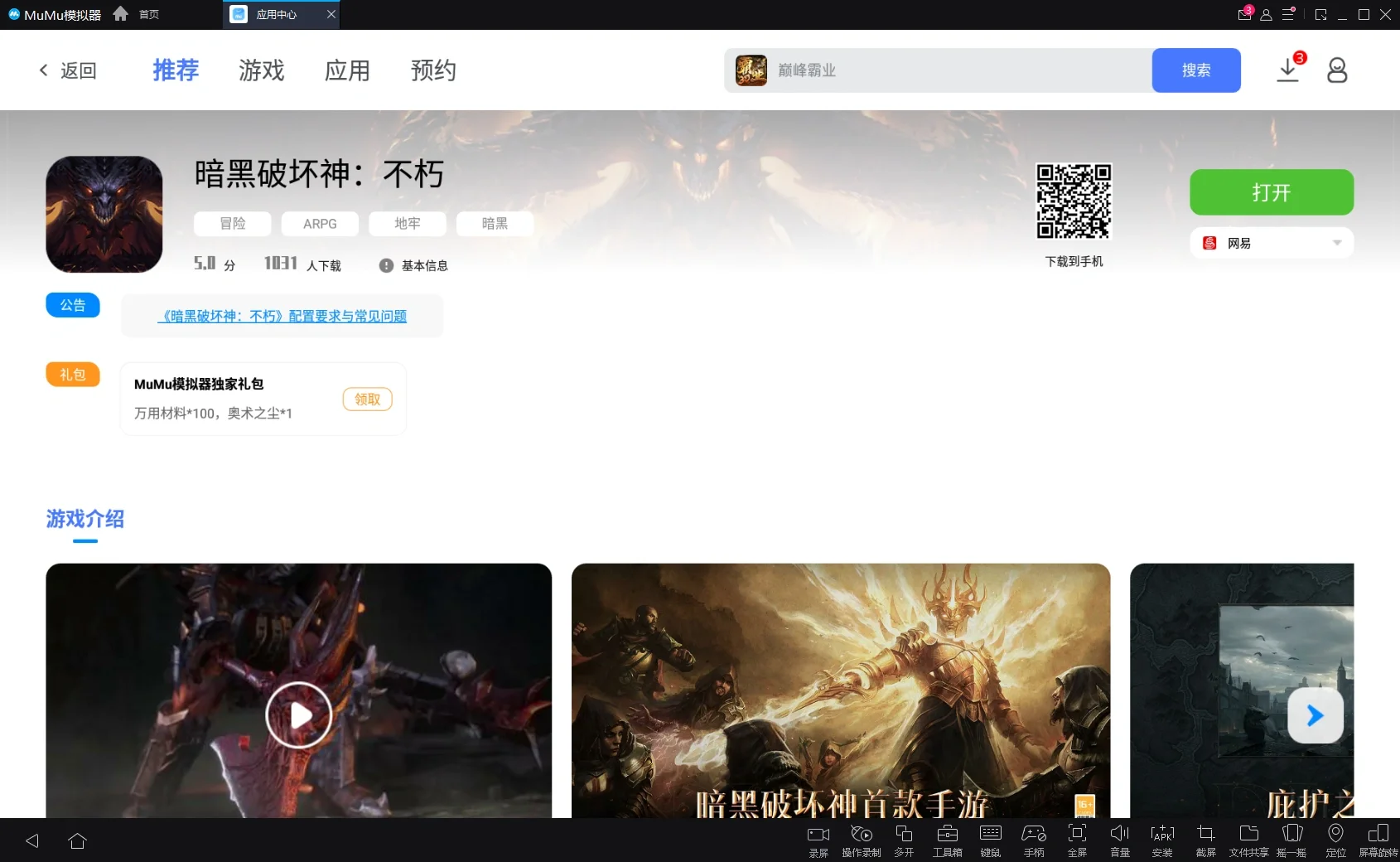Open the 定位 location tool
1400x862 pixels.
[1335, 840]
